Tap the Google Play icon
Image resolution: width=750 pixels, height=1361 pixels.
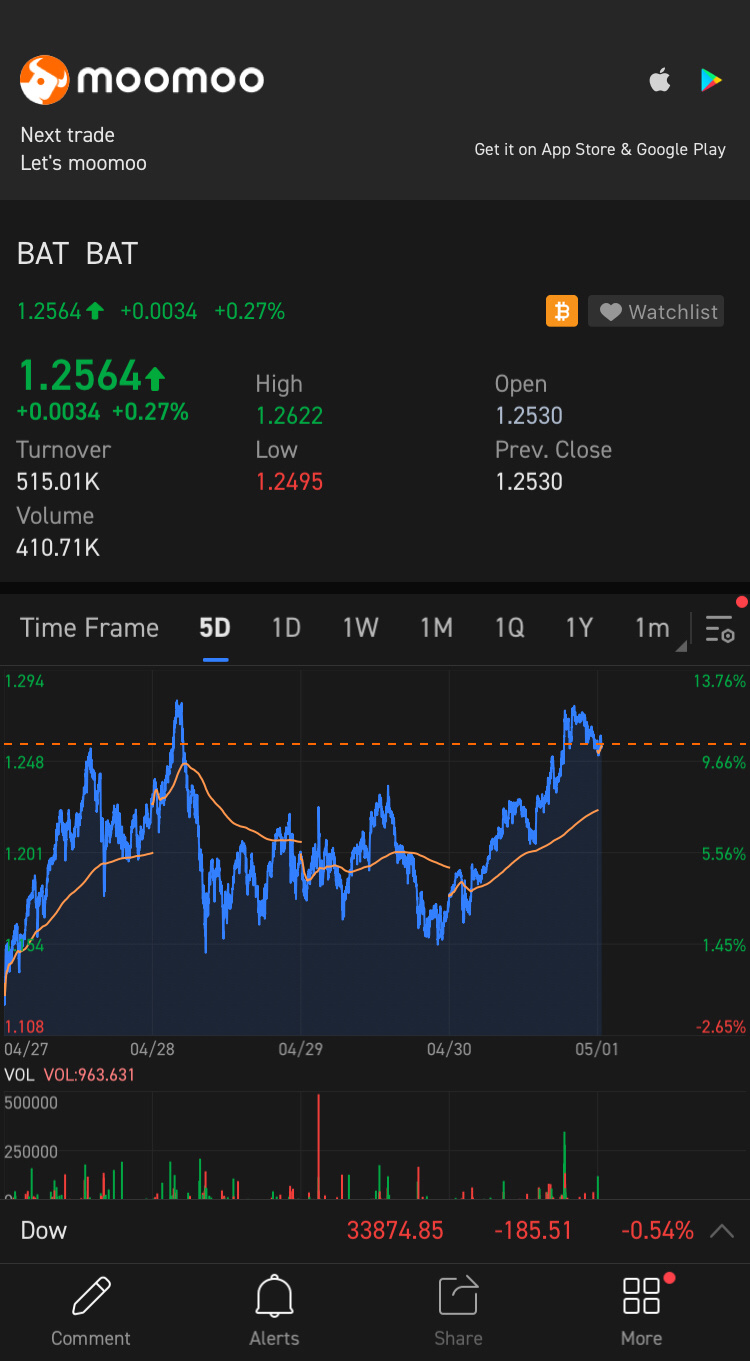(x=711, y=80)
